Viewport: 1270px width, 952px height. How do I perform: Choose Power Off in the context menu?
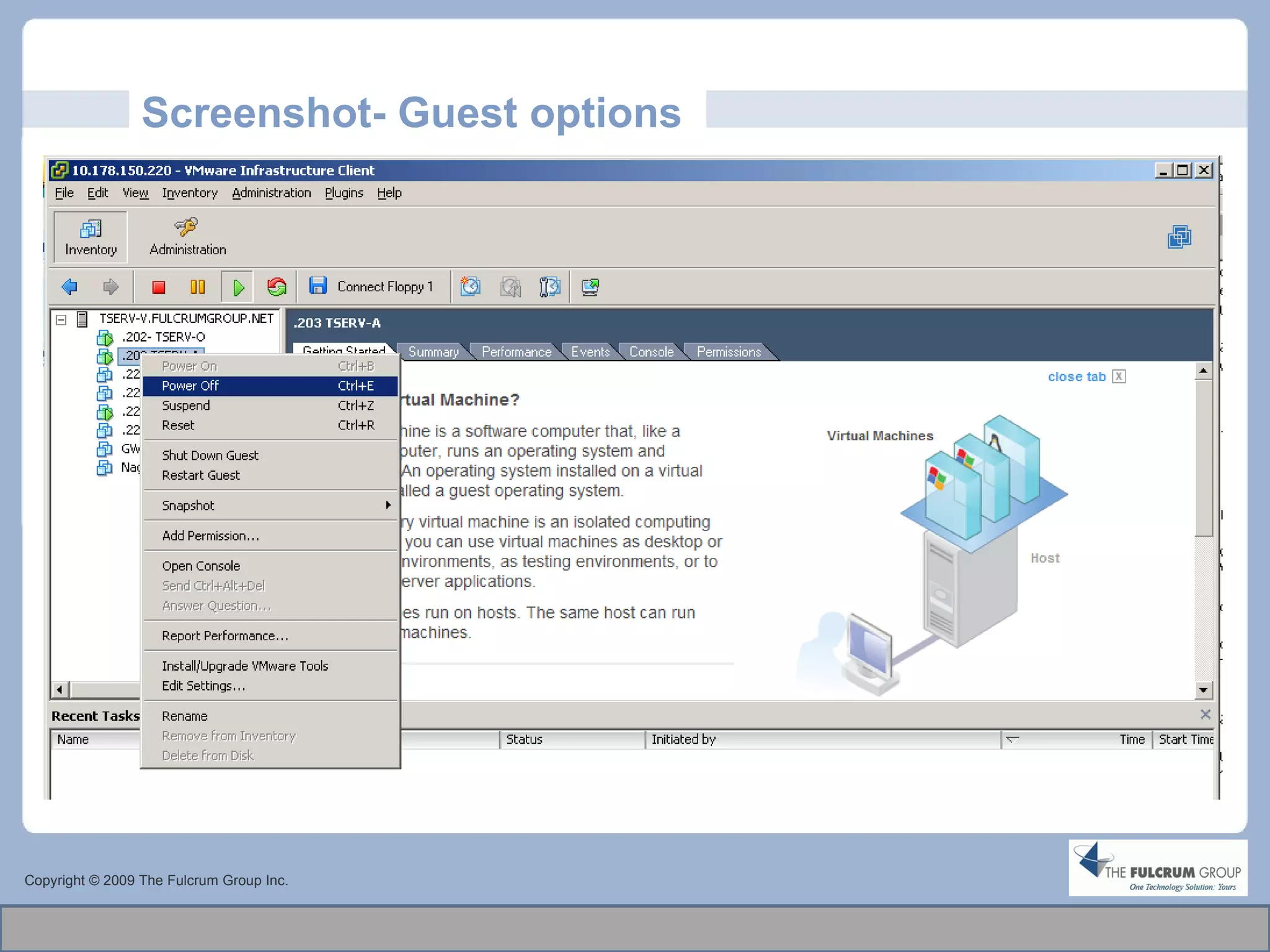click(x=270, y=386)
